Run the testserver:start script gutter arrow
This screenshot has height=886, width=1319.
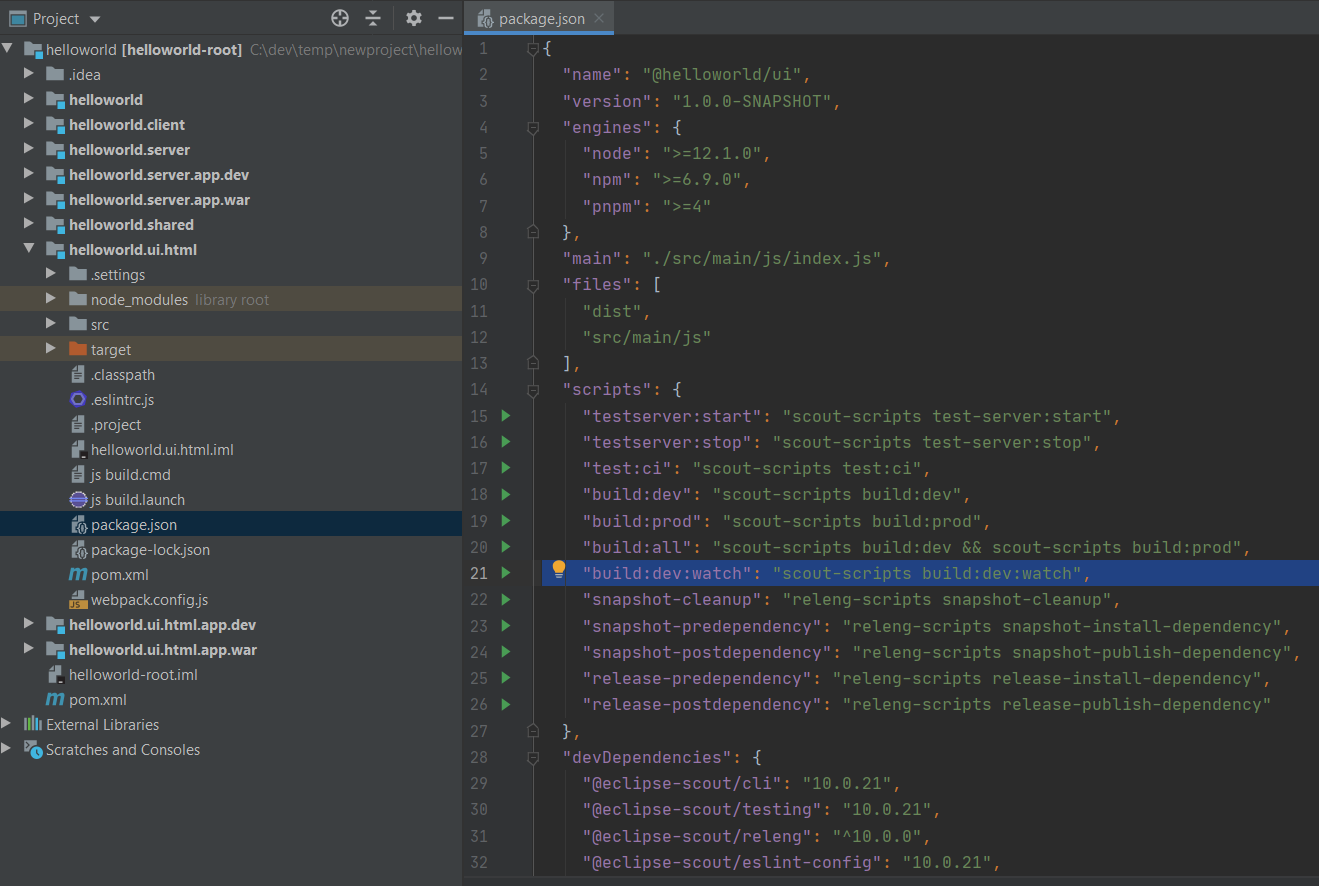click(506, 416)
